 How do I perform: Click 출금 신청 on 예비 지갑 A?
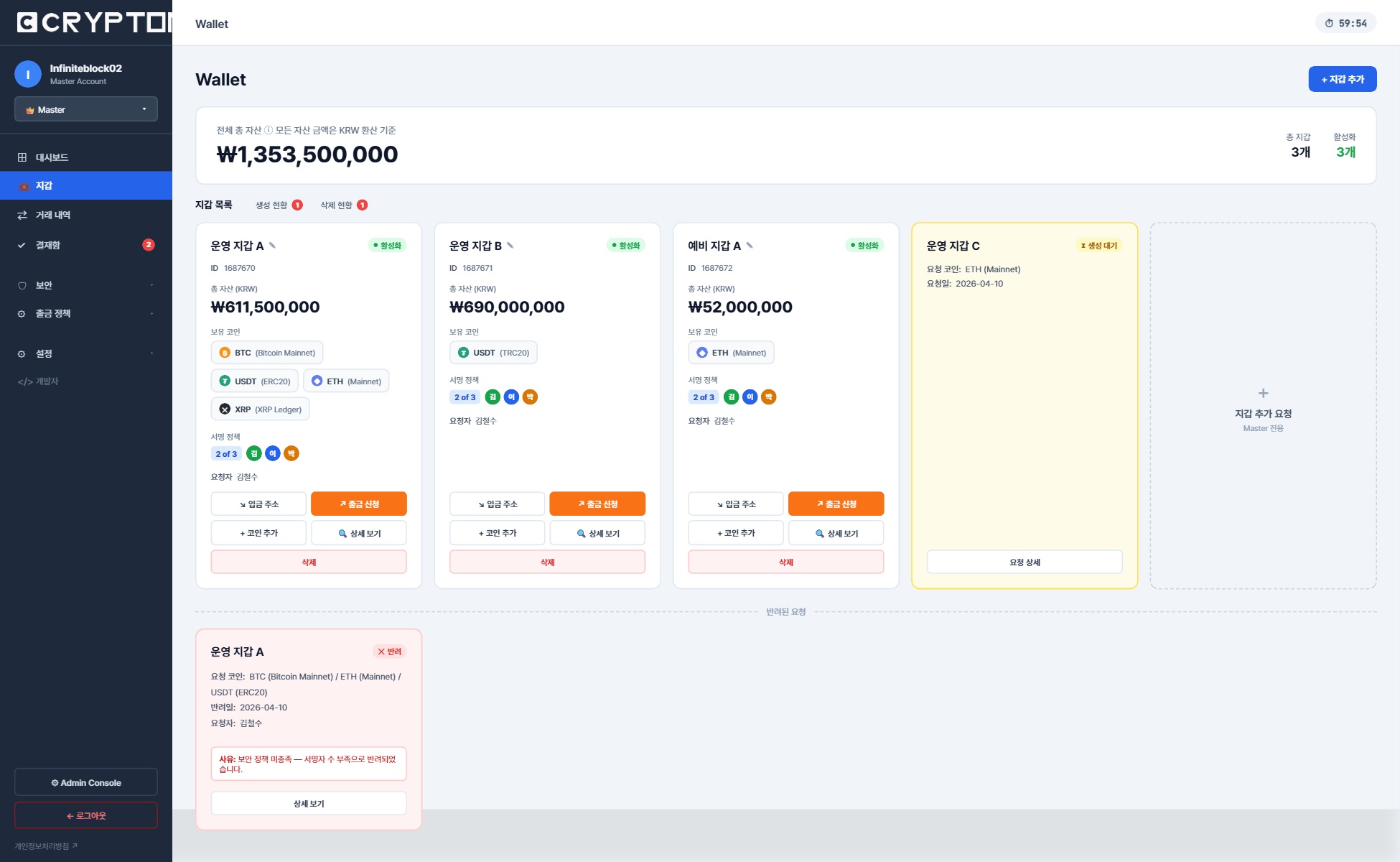click(x=836, y=504)
